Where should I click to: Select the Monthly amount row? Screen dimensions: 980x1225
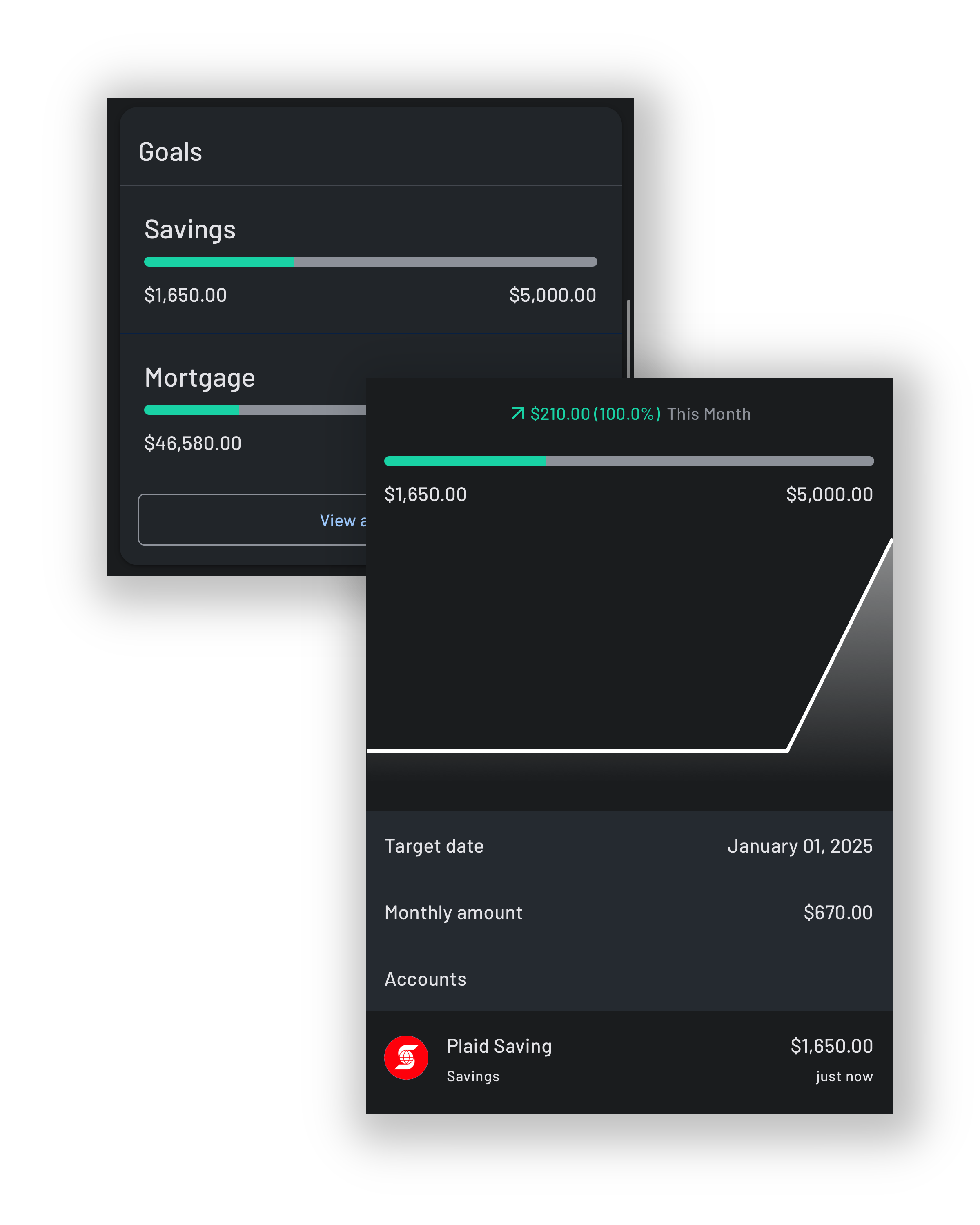tap(629, 912)
